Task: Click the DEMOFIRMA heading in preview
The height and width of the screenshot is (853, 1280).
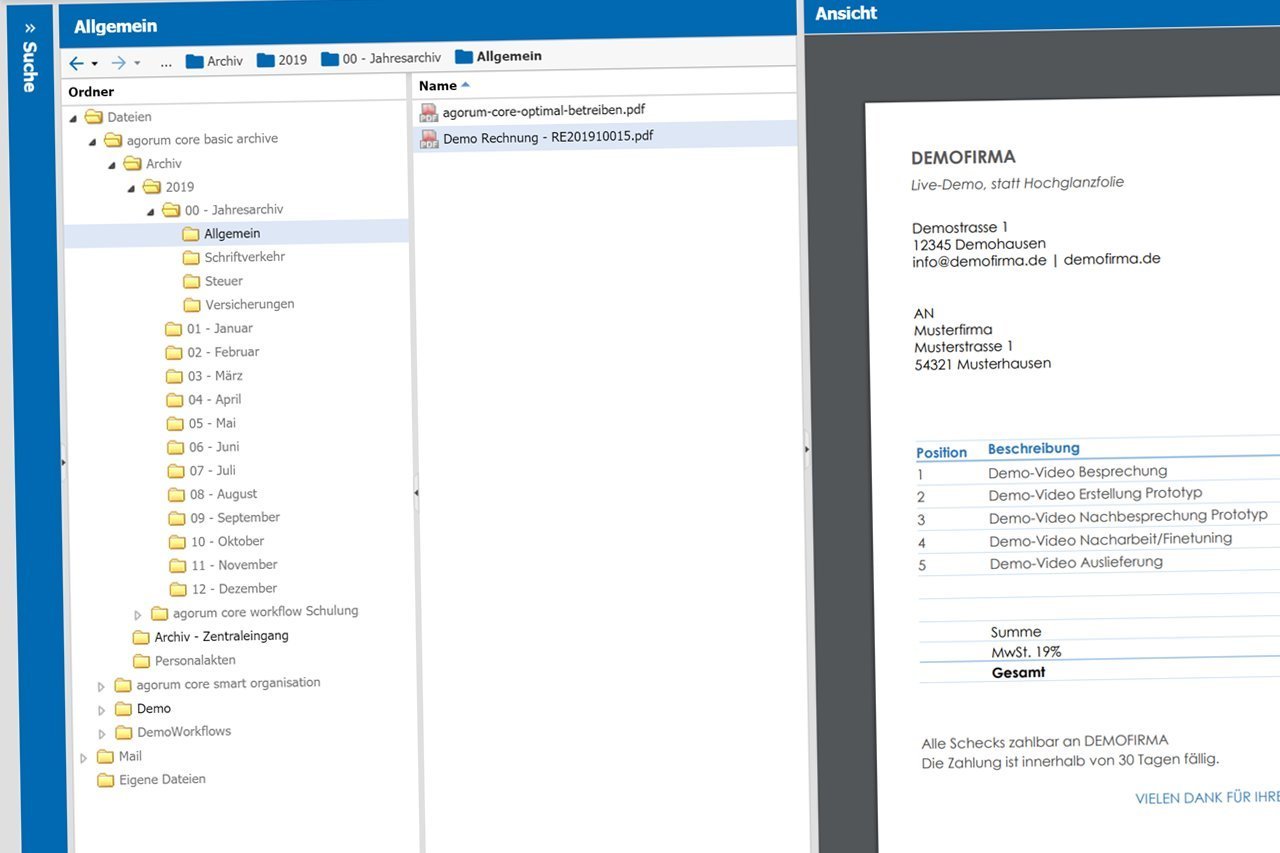Action: click(x=963, y=157)
